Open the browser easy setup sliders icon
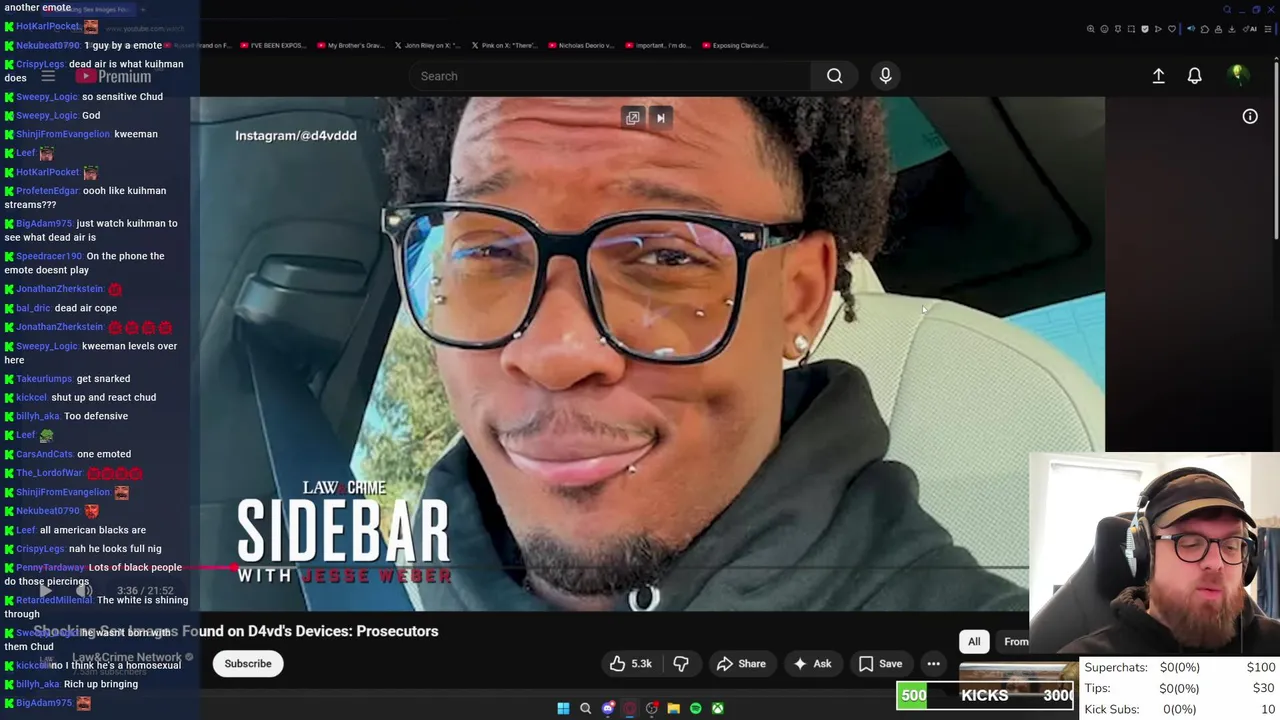The height and width of the screenshot is (720, 1280). point(1268,29)
